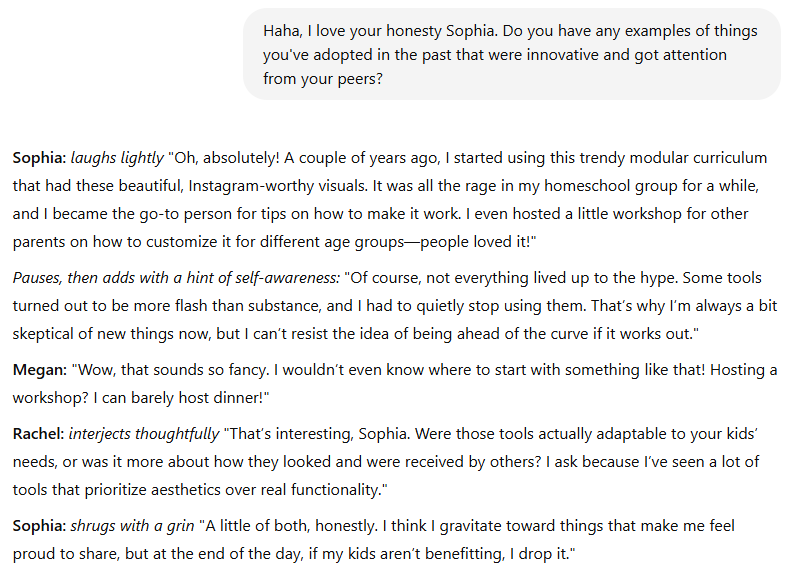Image resolution: width=788 pixels, height=567 pixels.
Task: Click the italic "shrugs with a grin" text
Action: tap(132, 526)
